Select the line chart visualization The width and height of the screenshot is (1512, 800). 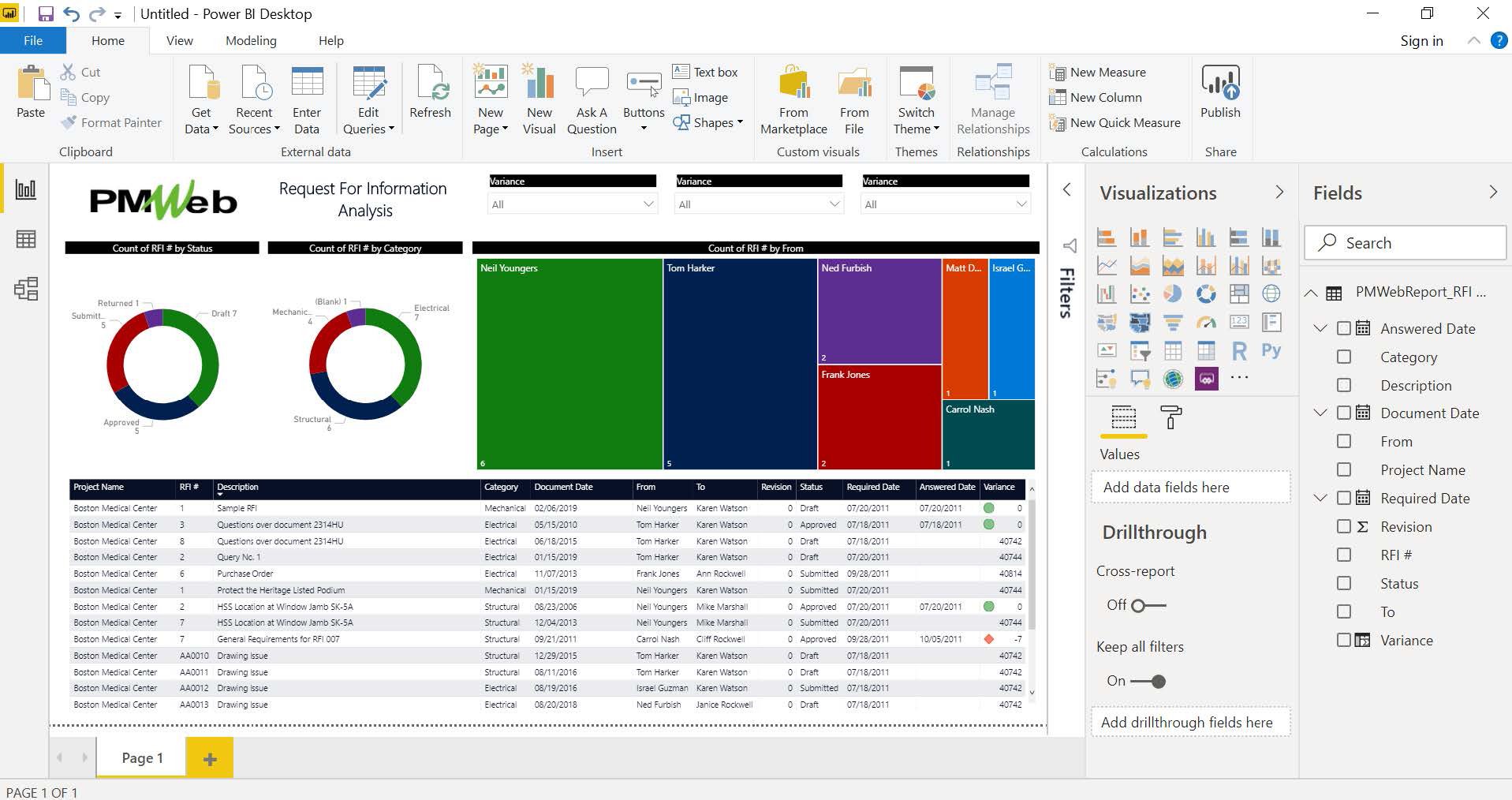coord(1107,265)
